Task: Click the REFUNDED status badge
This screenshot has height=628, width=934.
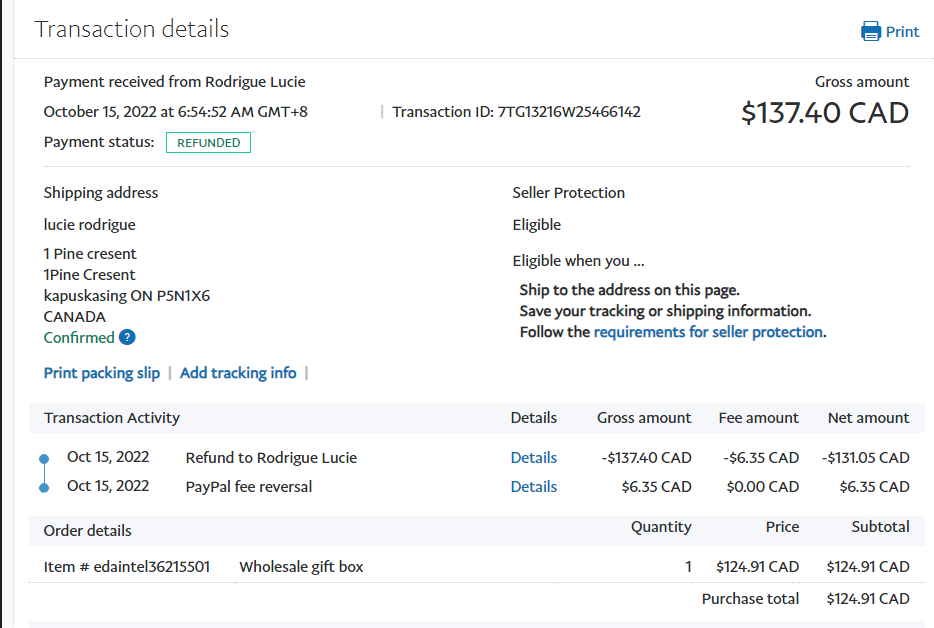Action: pos(208,143)
